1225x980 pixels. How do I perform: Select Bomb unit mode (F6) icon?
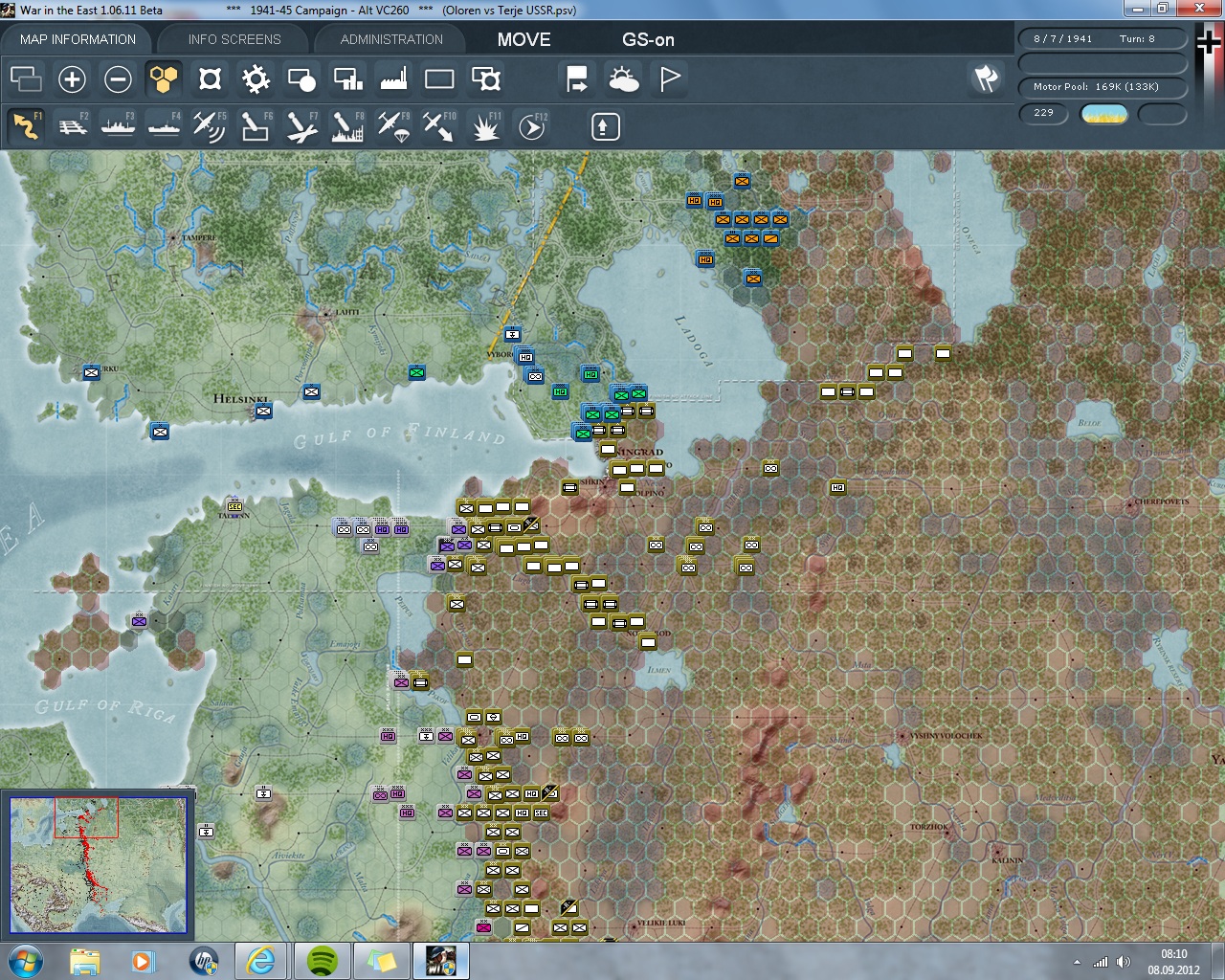256,126
